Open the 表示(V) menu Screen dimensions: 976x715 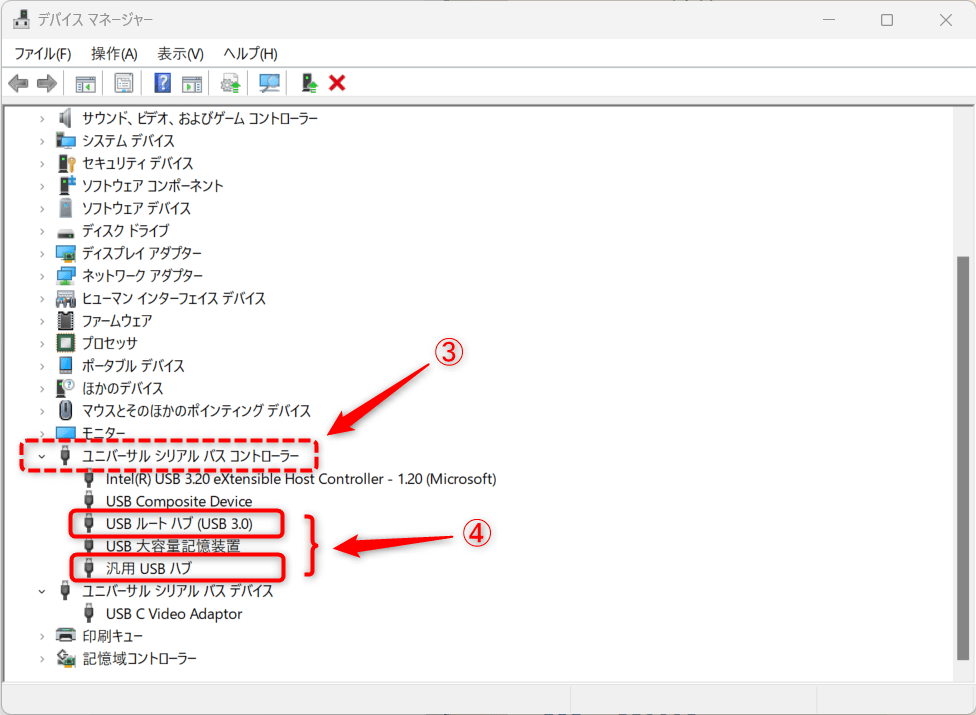(x=180, y=54)
